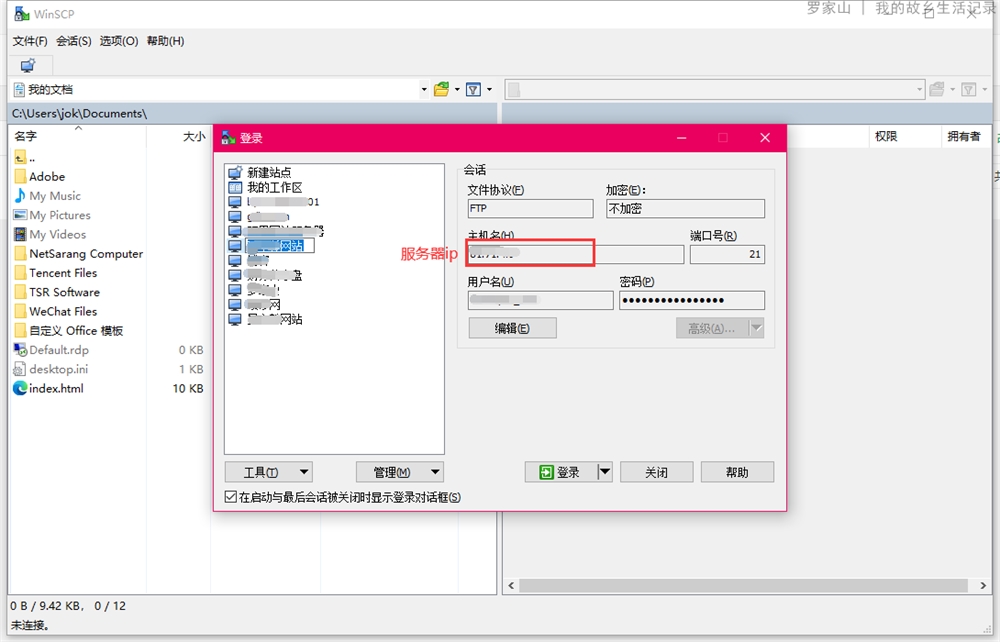Close the 登录 dialog with X
The height and width of the screenshot is (642, 1000).
(x=765, y=138)
